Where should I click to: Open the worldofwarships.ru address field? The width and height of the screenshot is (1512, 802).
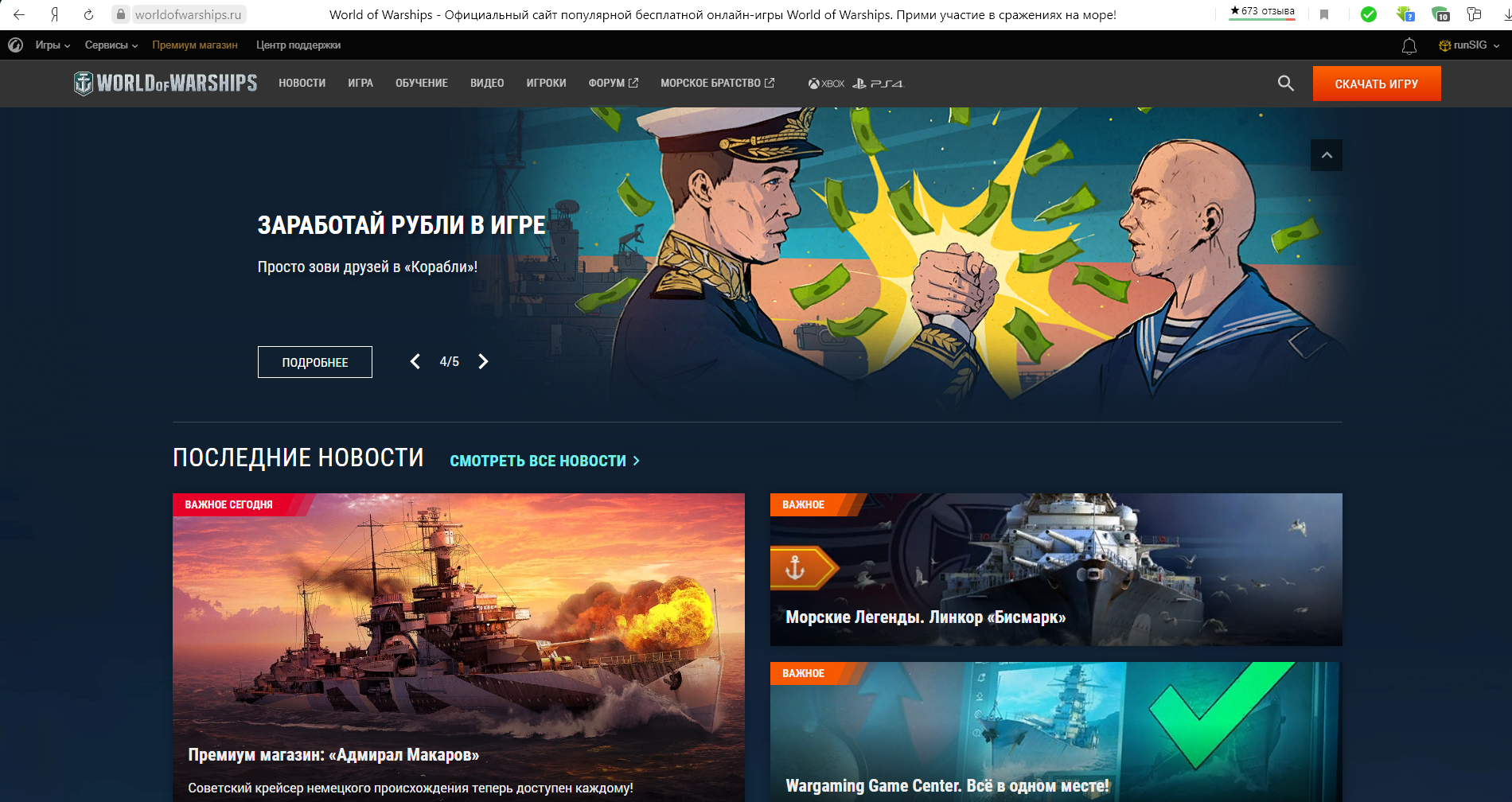(x=188, y=14)
